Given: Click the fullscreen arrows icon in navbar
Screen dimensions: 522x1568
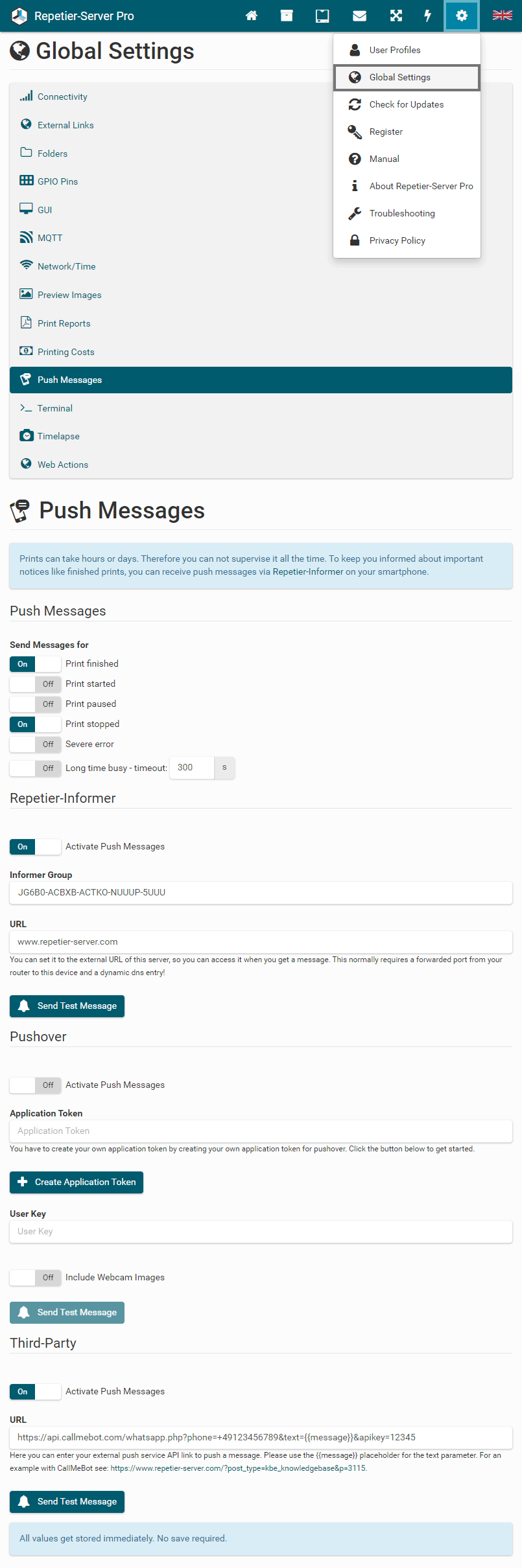Looking at the screenshot, I should pos(396,16).
